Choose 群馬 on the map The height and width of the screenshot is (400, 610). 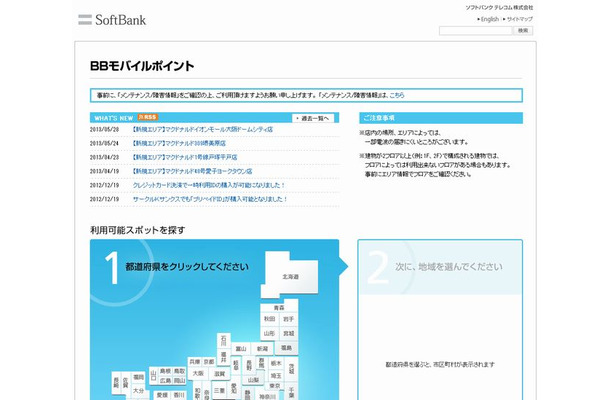point(261,363)
